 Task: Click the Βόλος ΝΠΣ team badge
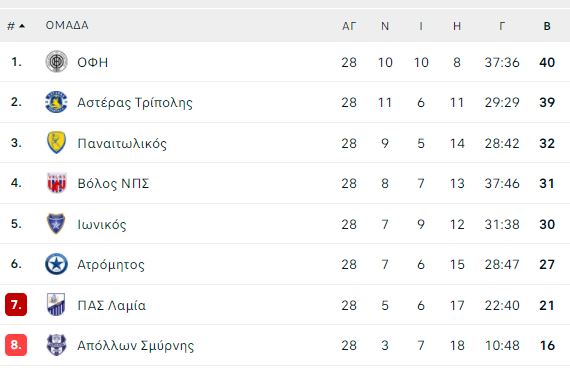(56, 183)
